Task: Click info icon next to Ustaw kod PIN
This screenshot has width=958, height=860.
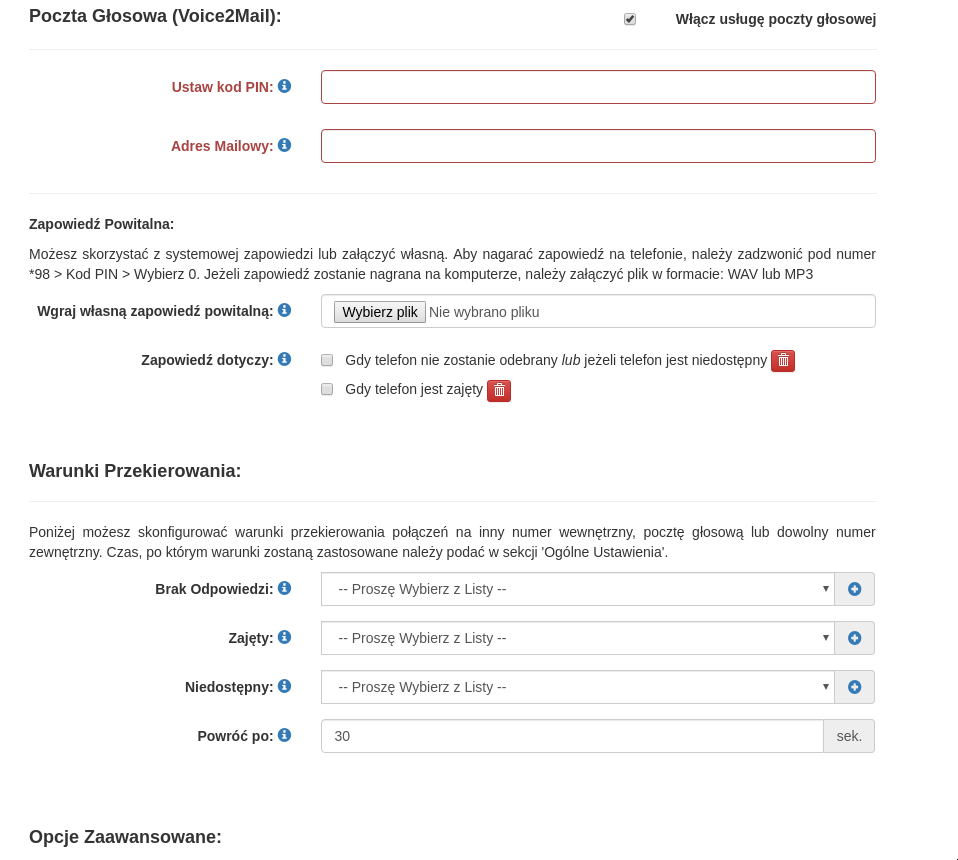Action: 284,86
